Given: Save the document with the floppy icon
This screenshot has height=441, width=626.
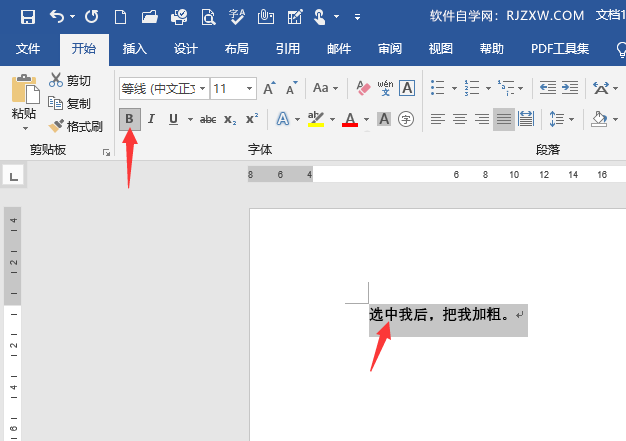Looking at the screenshot, I should click(x=28, y=17).
